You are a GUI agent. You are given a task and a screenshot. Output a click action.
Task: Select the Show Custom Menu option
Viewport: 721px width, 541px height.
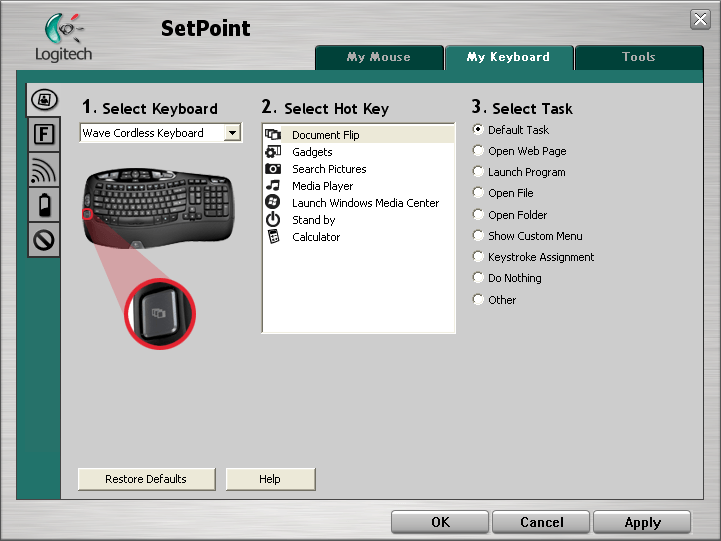coord(478,236)
